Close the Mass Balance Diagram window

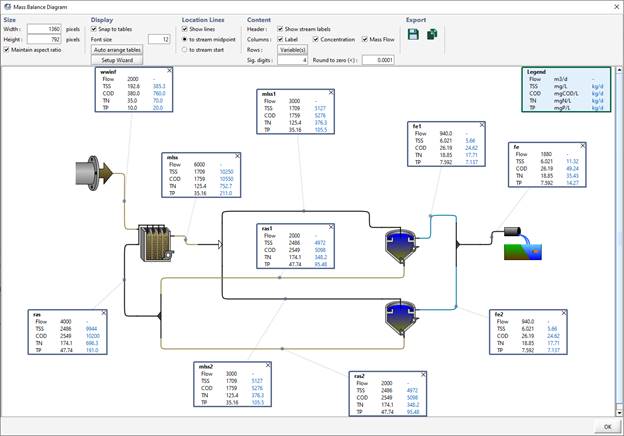[x=616, y=7]
